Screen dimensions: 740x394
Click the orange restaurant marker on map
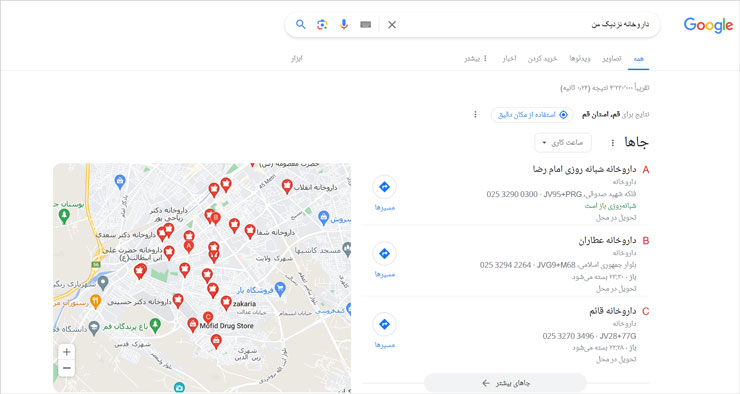pos(96,301)
